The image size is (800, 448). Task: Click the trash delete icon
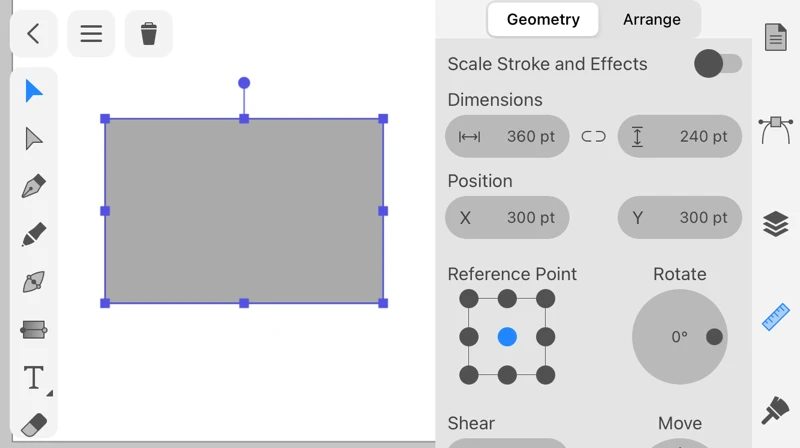click(x=149, y=34)
